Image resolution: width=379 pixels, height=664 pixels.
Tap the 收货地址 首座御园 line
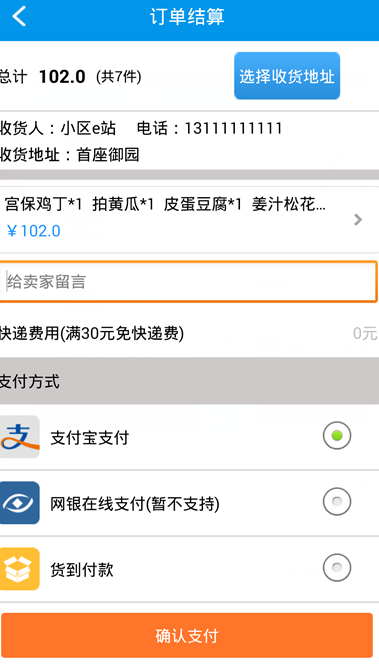click(x=69, y=155)
